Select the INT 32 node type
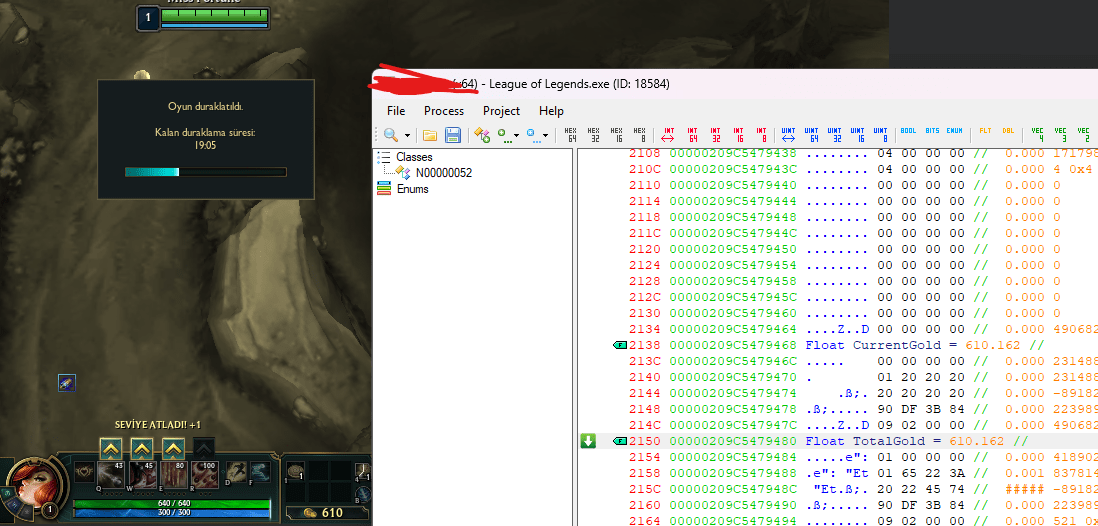The width and height of the screenshot is (1098, 526). (716, 134)
